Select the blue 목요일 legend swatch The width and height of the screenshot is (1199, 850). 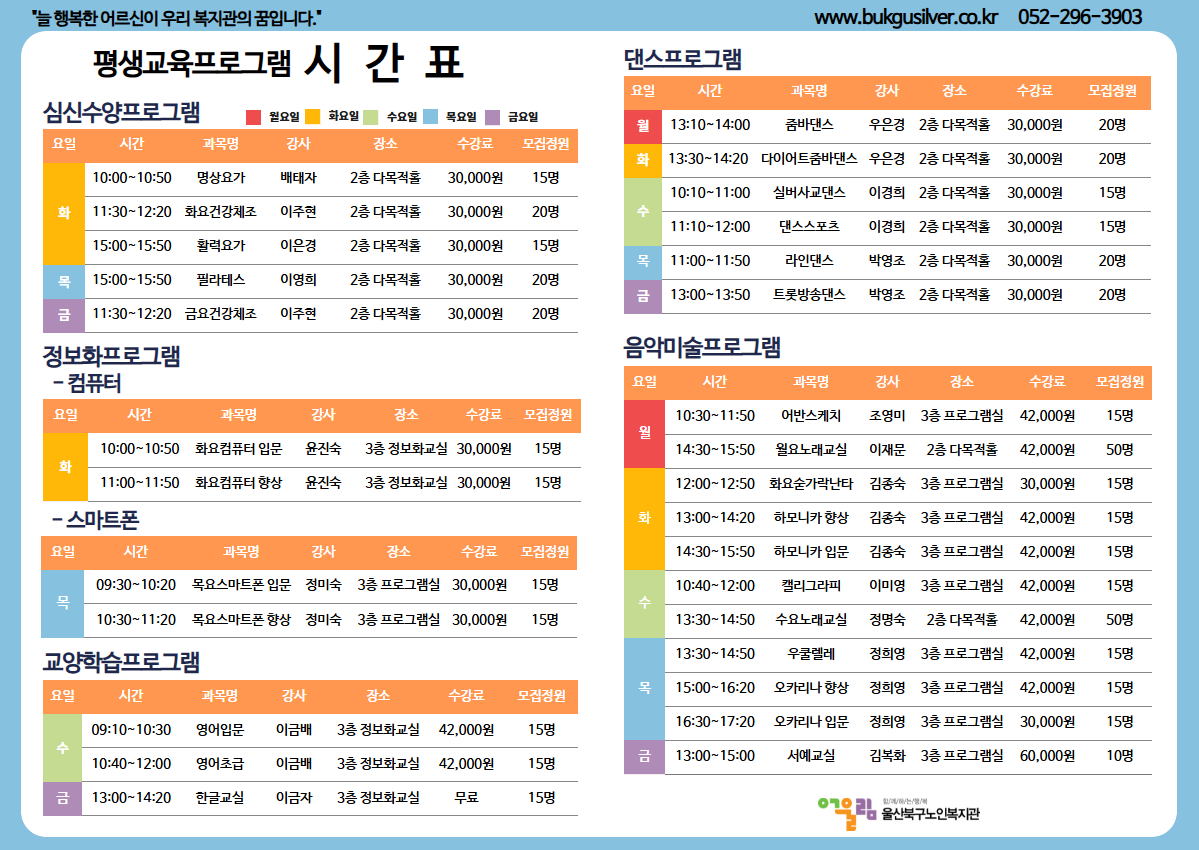point(430,117)
